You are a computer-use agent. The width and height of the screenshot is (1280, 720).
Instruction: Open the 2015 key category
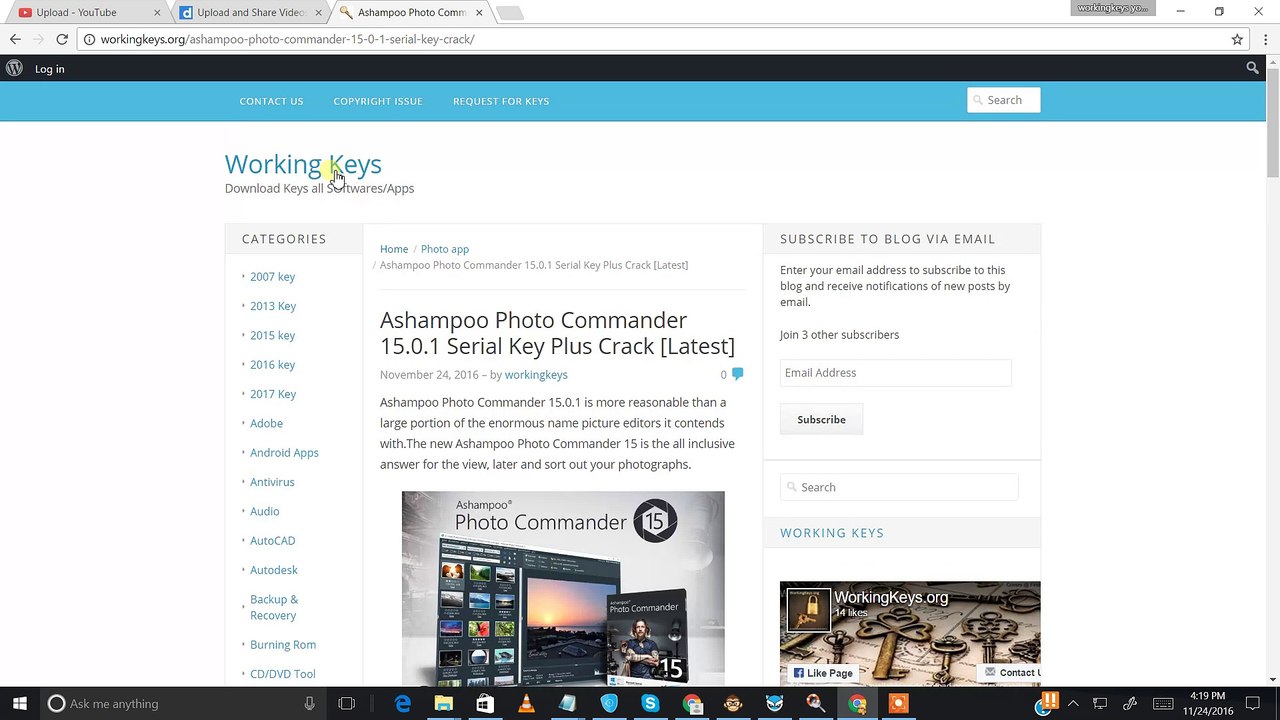coord(272,335)
